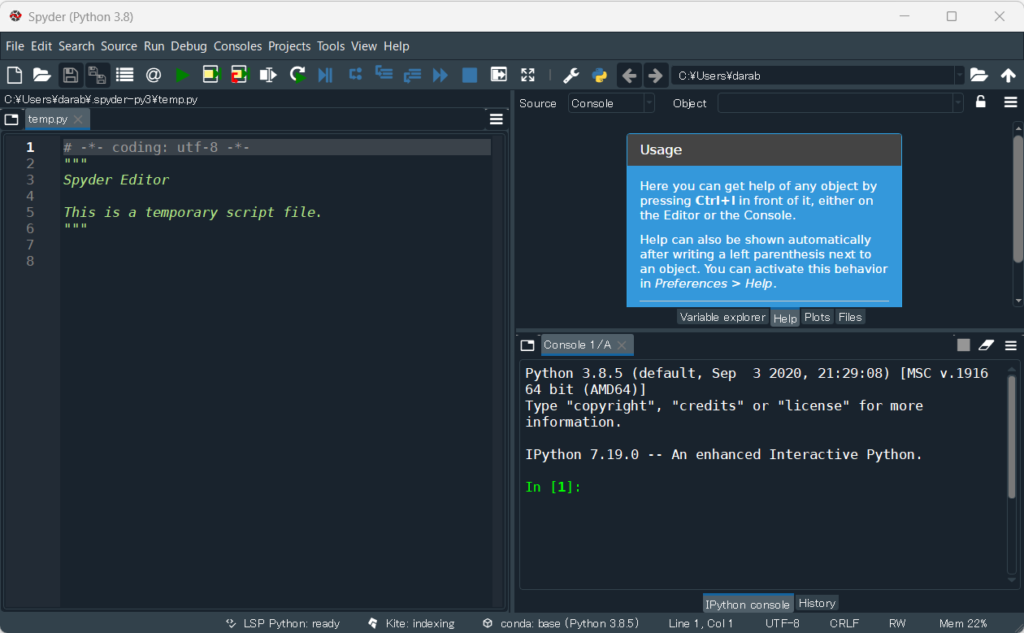Open the Consoles menu
Screen dimensions: 1024x633
click(x=238, y=46)
